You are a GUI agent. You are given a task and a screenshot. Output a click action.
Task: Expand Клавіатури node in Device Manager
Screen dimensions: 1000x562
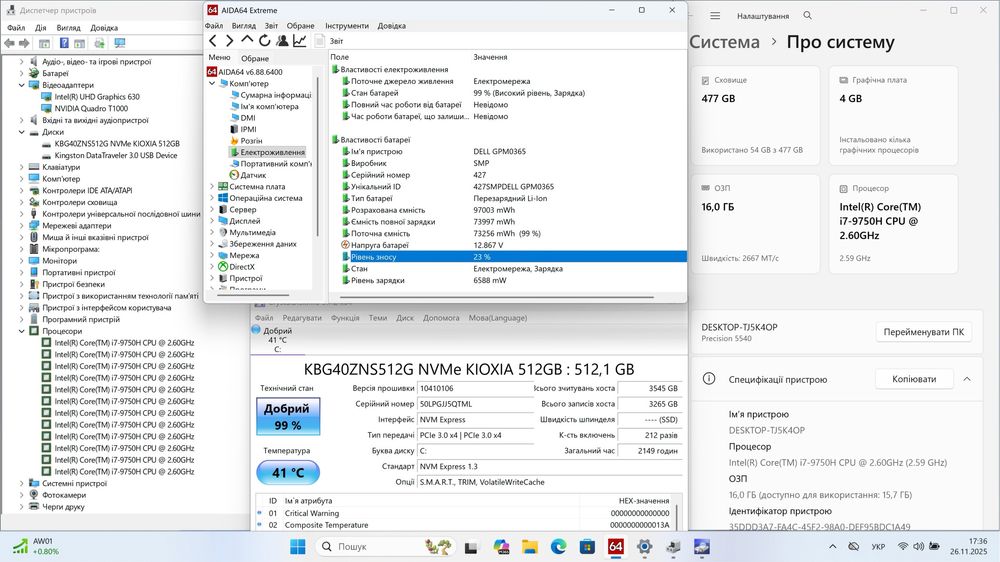[x=22, y=167]
